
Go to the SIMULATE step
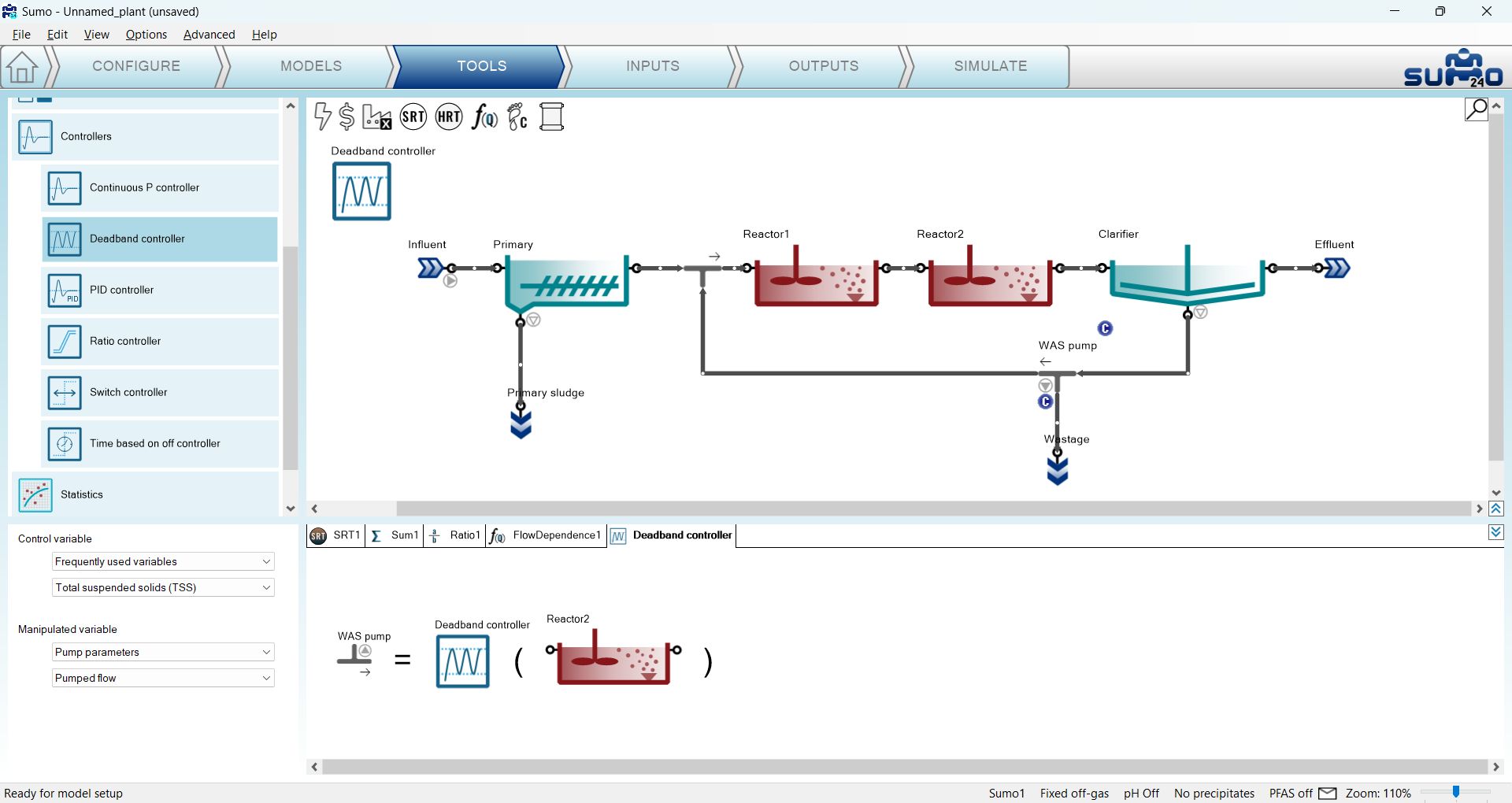pos(991,66)
